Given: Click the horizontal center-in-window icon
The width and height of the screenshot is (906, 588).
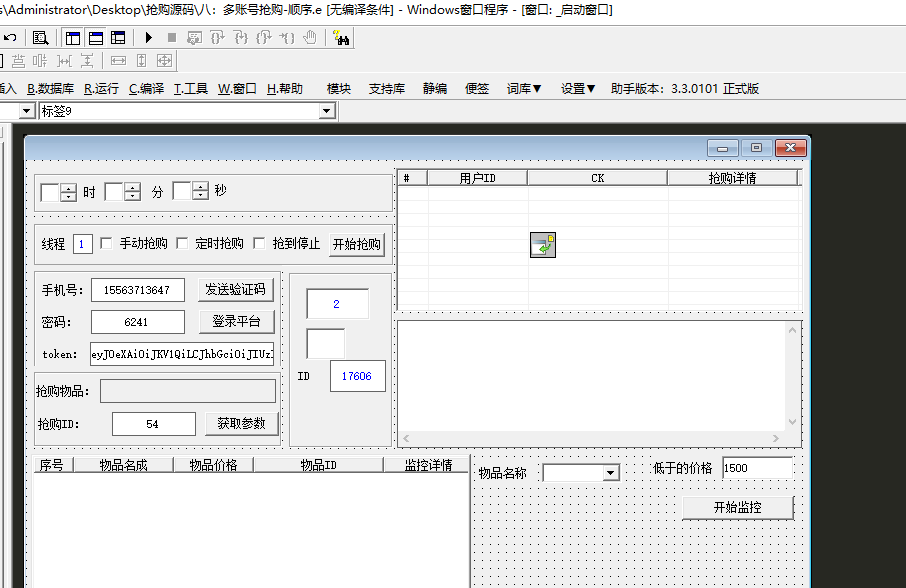Looking at the screenshot, I should coord(18,60).
